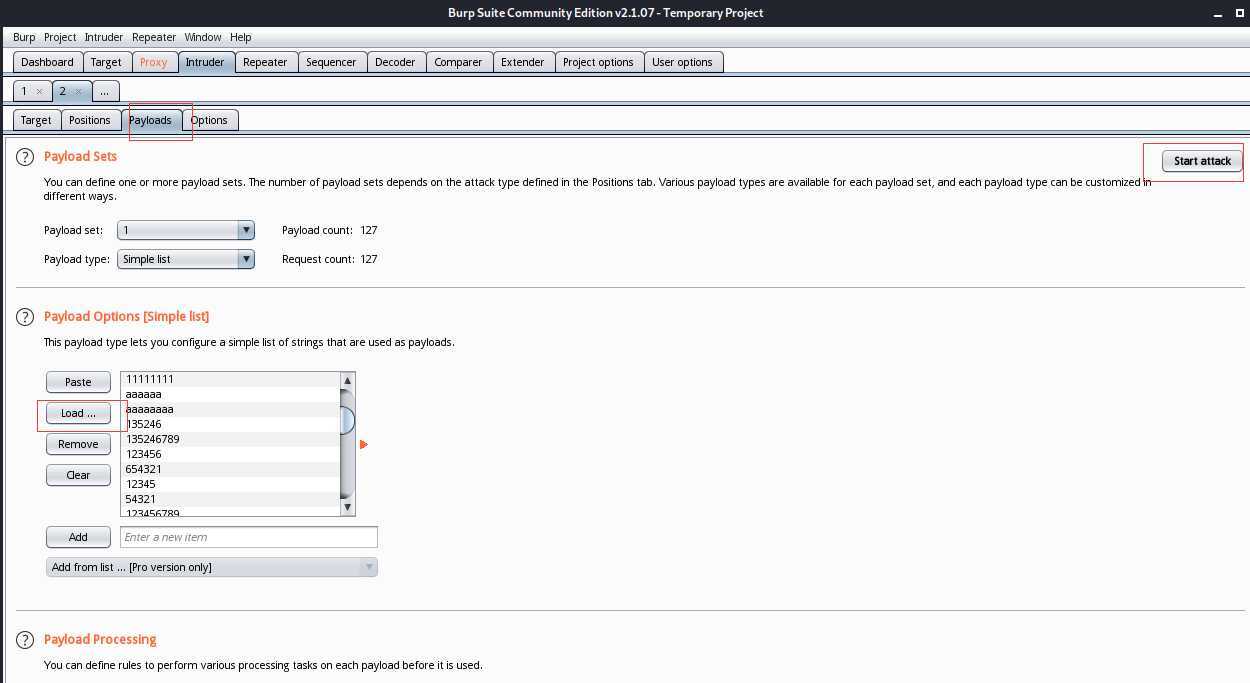Open Payload Sets help icon
Image resolution: width=1250 pixels, height=683 pixels.
[x=25, y=157]
